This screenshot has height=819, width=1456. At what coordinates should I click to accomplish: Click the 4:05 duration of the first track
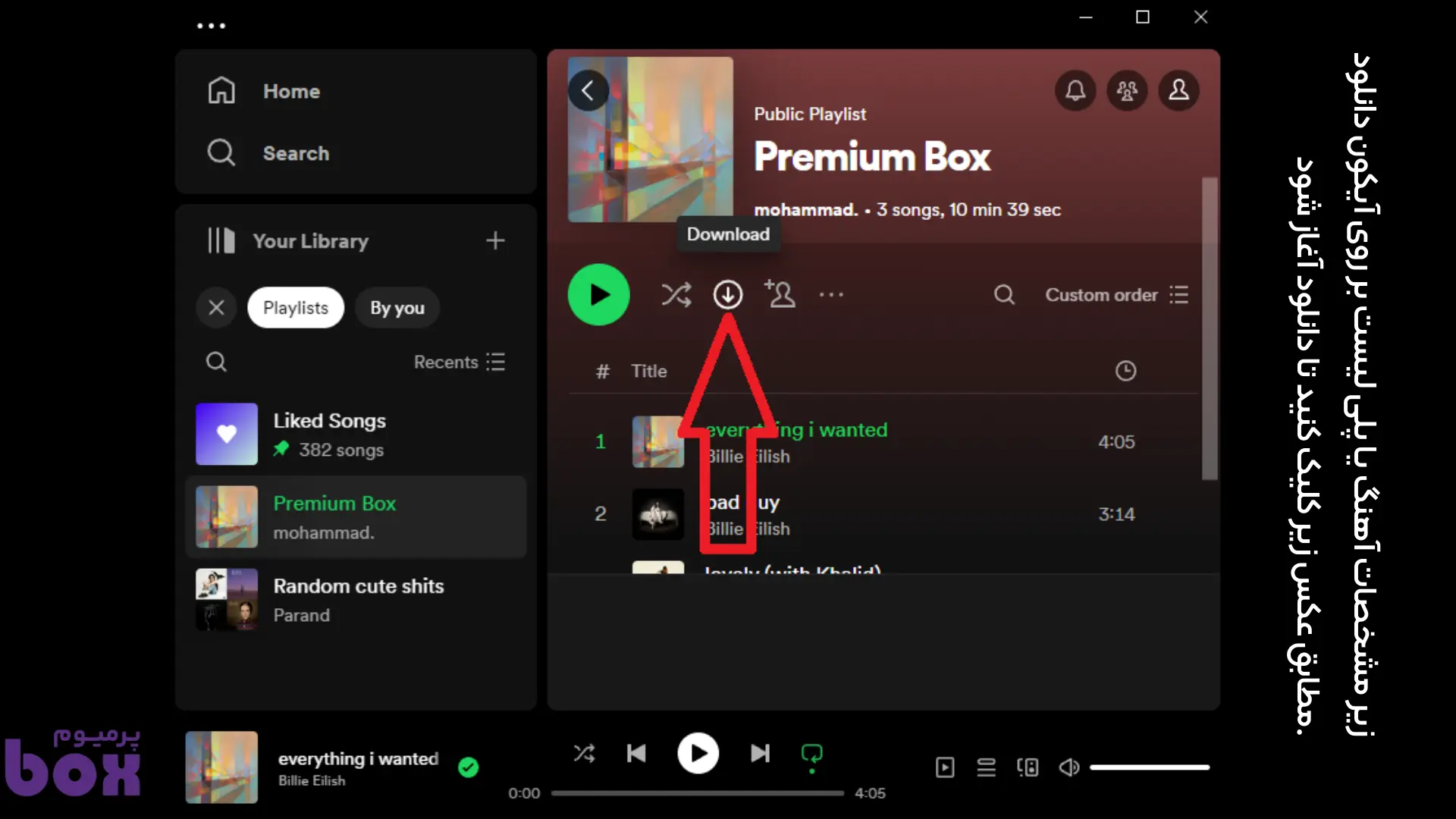[1116, 442]
